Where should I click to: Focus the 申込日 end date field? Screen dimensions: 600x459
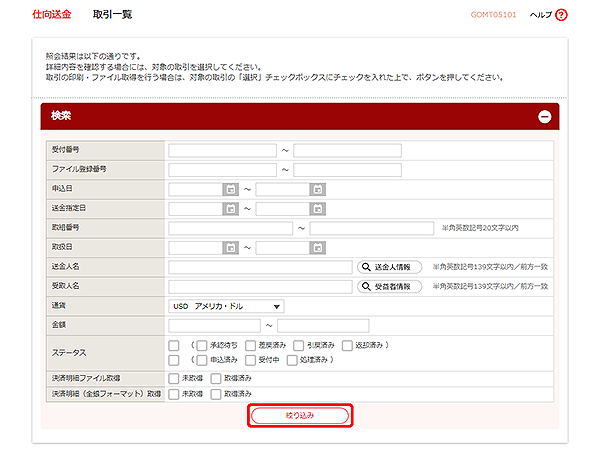(x=283, y=189)
